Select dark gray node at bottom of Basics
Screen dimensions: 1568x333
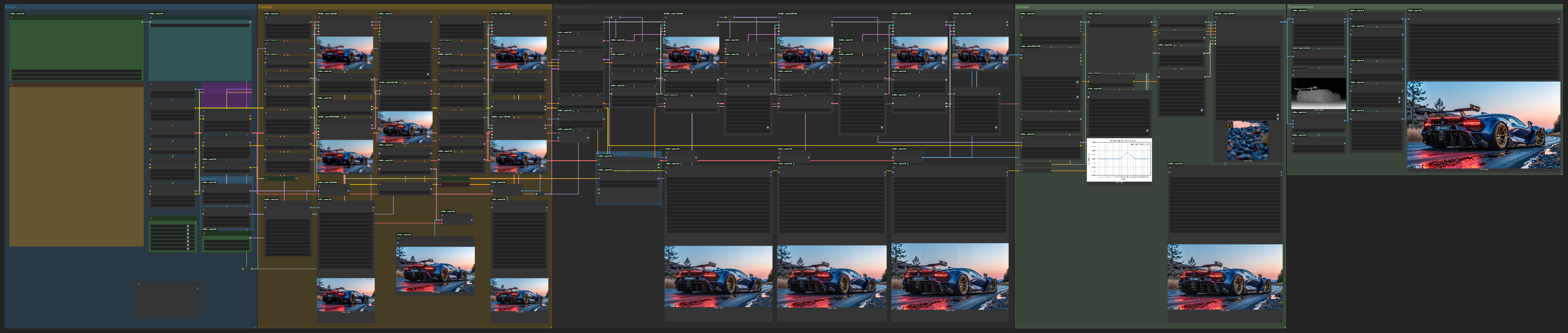(x=167, y=300)
